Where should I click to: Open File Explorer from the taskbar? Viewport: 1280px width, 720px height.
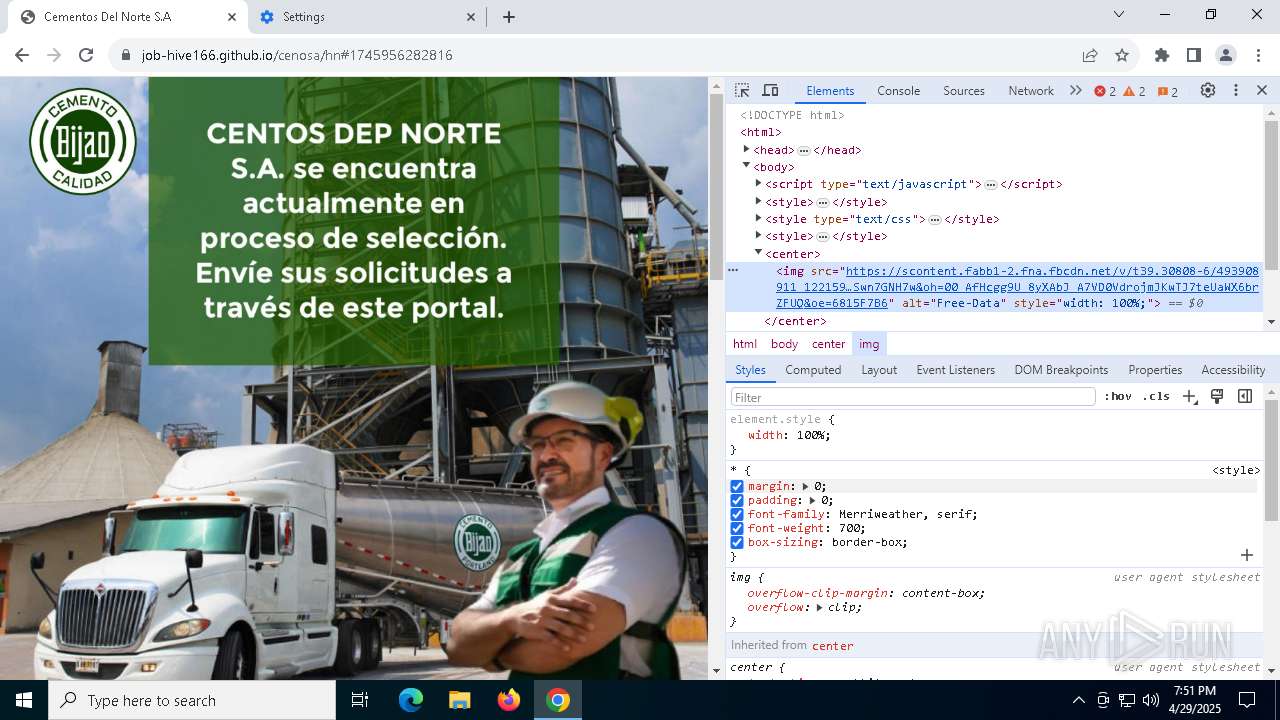click(x=459, y=700)
